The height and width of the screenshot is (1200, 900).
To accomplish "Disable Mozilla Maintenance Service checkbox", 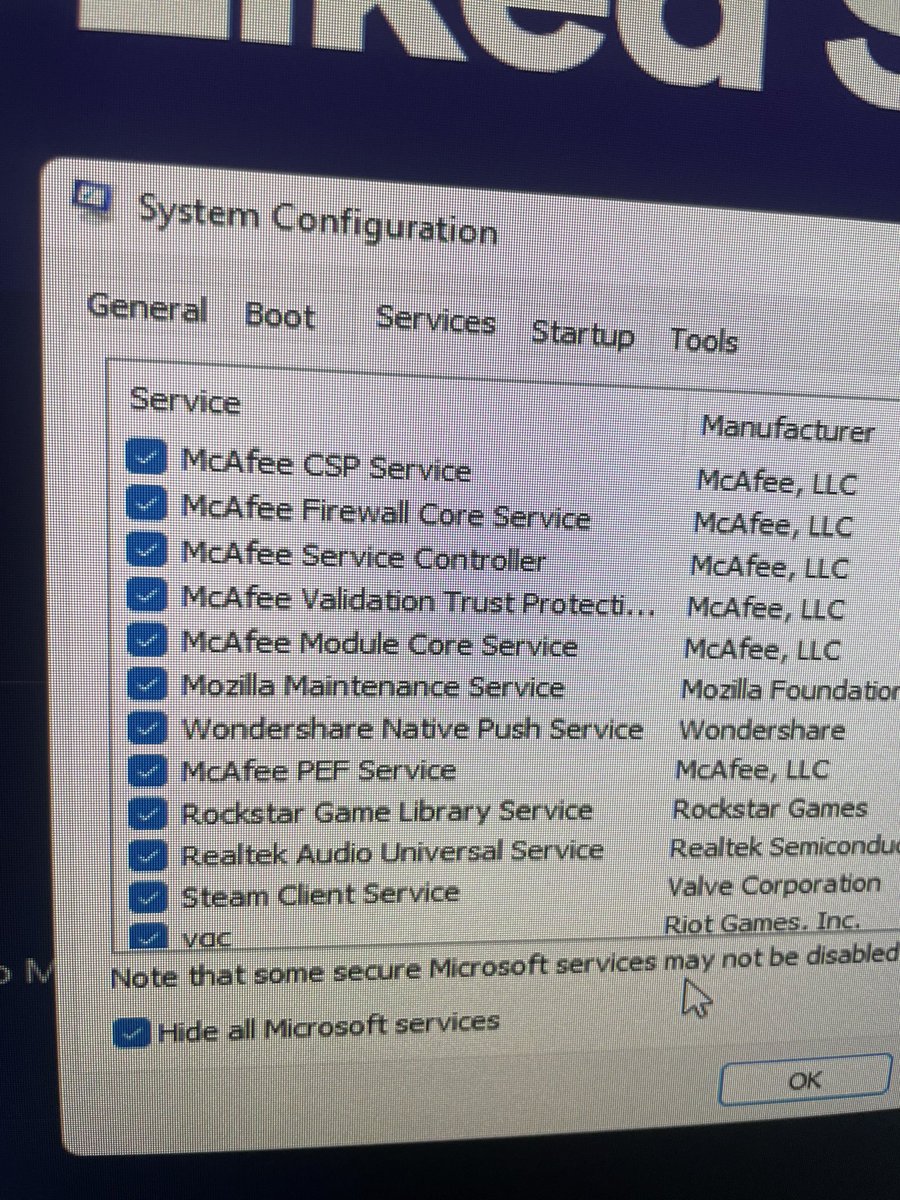I will (x=147, y=686).
